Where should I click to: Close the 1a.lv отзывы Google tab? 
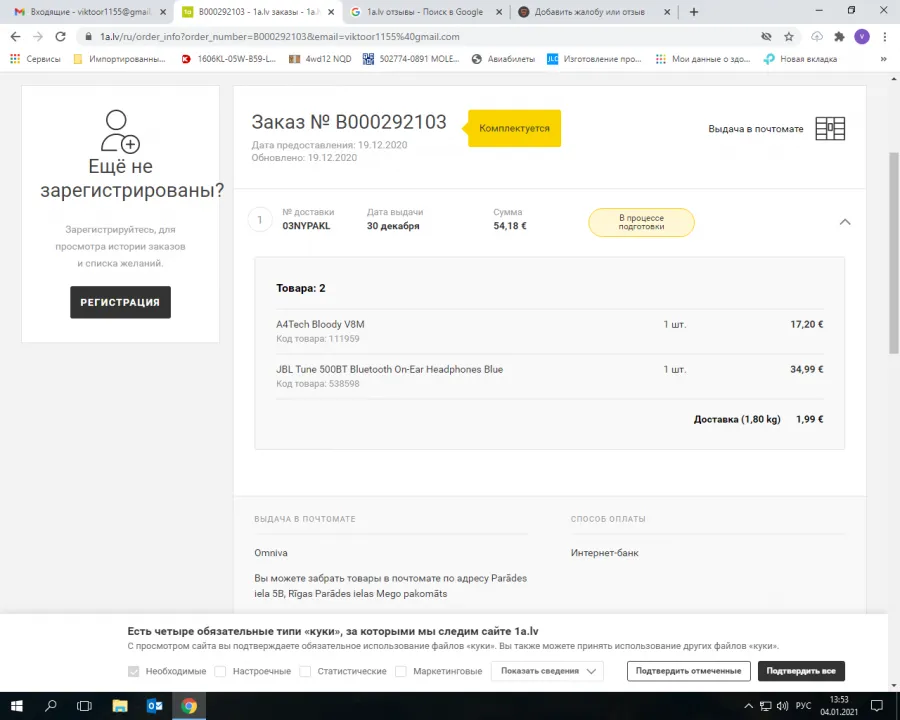click(499, 11)
